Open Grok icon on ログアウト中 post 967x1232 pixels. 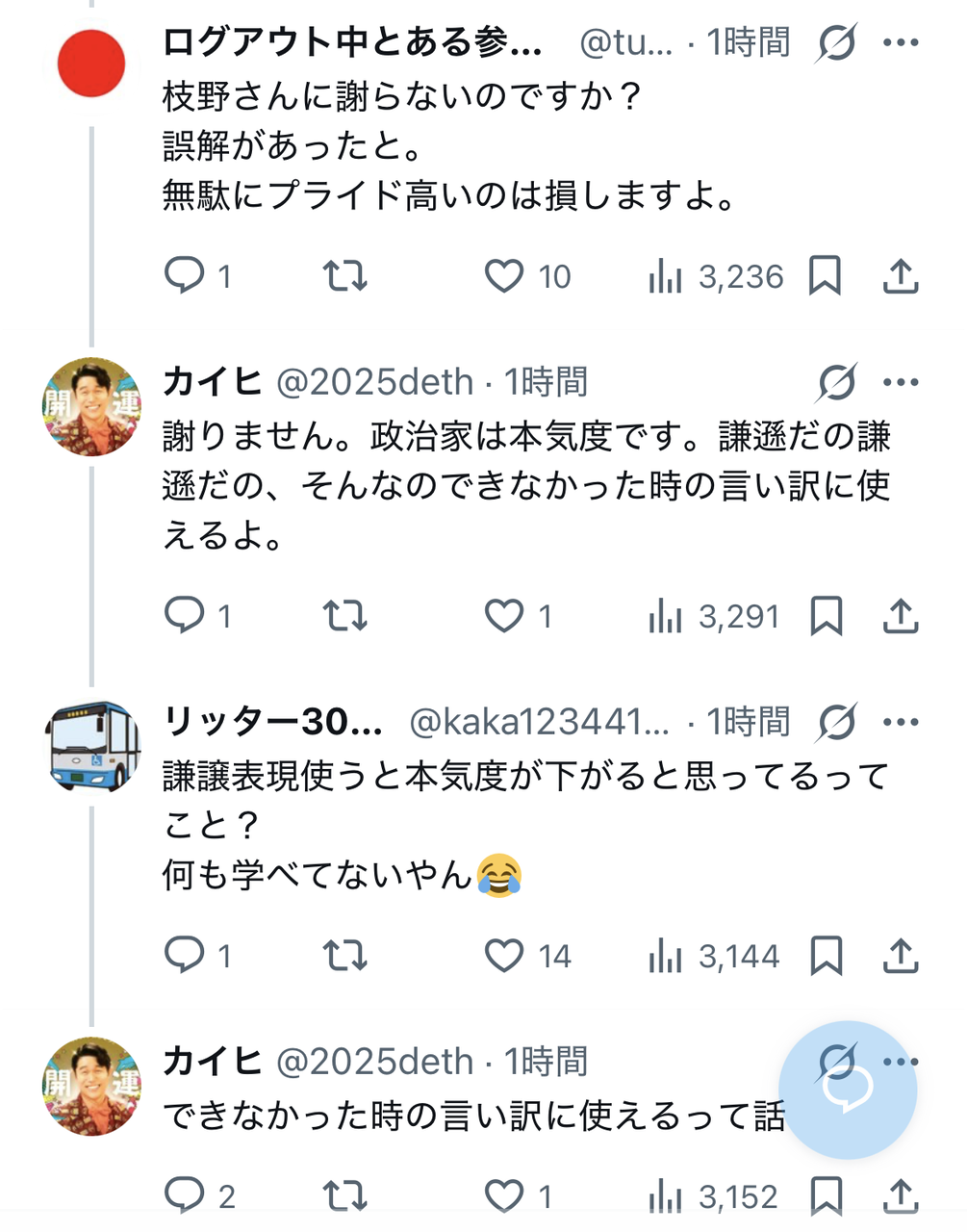click(836, 43)
